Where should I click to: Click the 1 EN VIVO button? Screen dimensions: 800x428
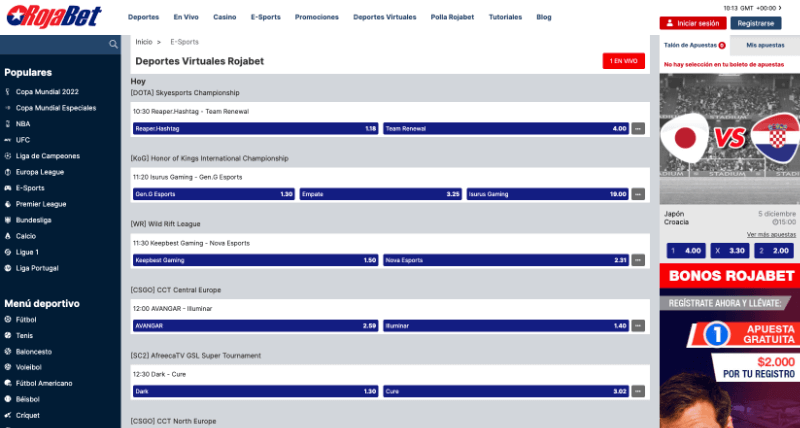coord(623,61)
